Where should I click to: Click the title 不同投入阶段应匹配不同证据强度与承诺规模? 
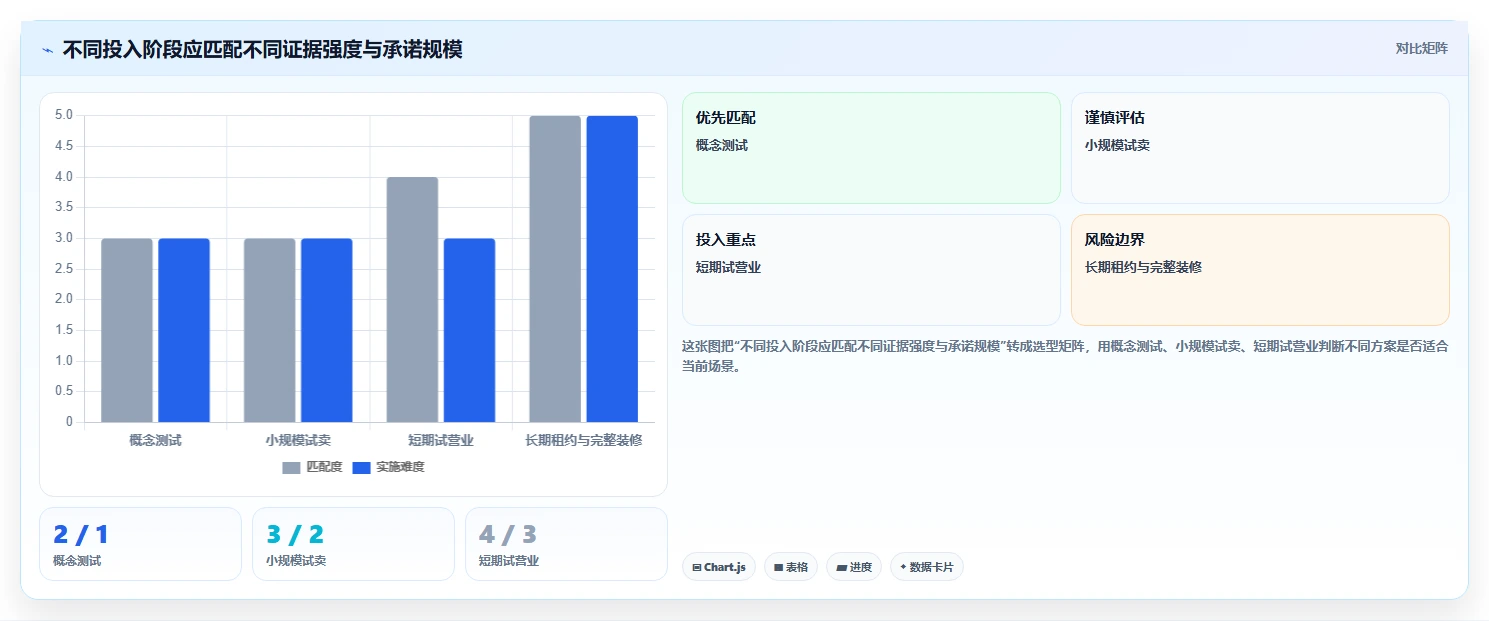click(262, 49)
